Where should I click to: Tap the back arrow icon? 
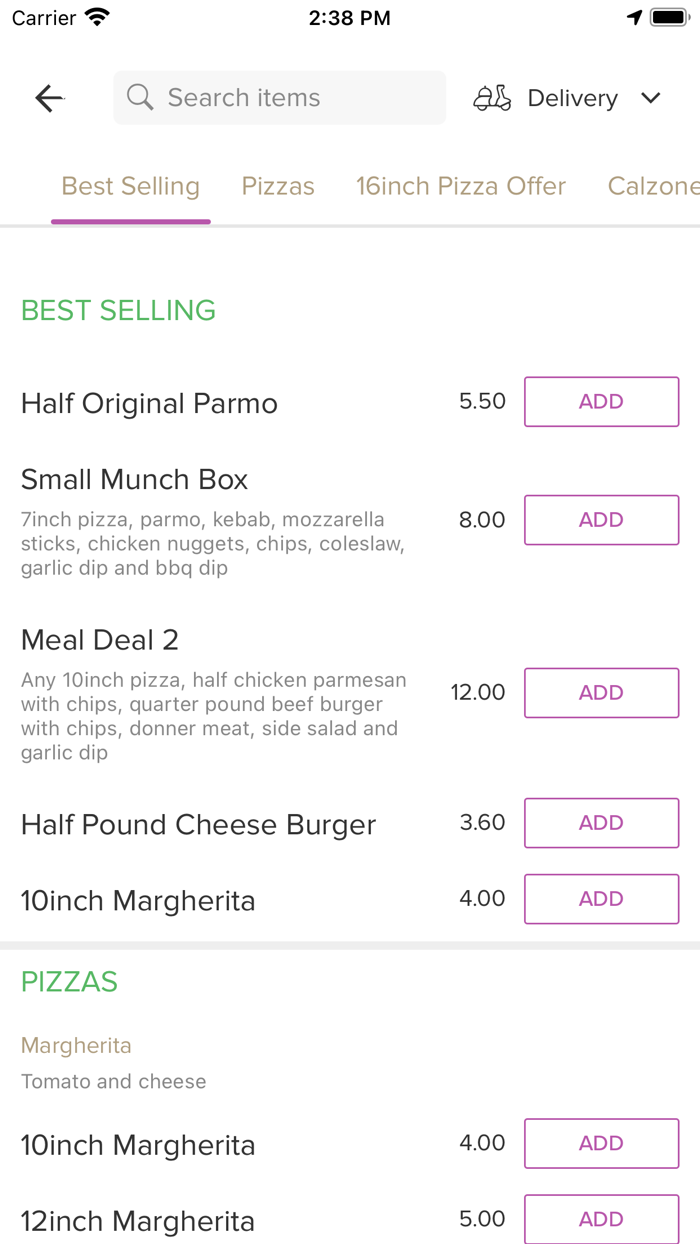click(x=49, y=98)
